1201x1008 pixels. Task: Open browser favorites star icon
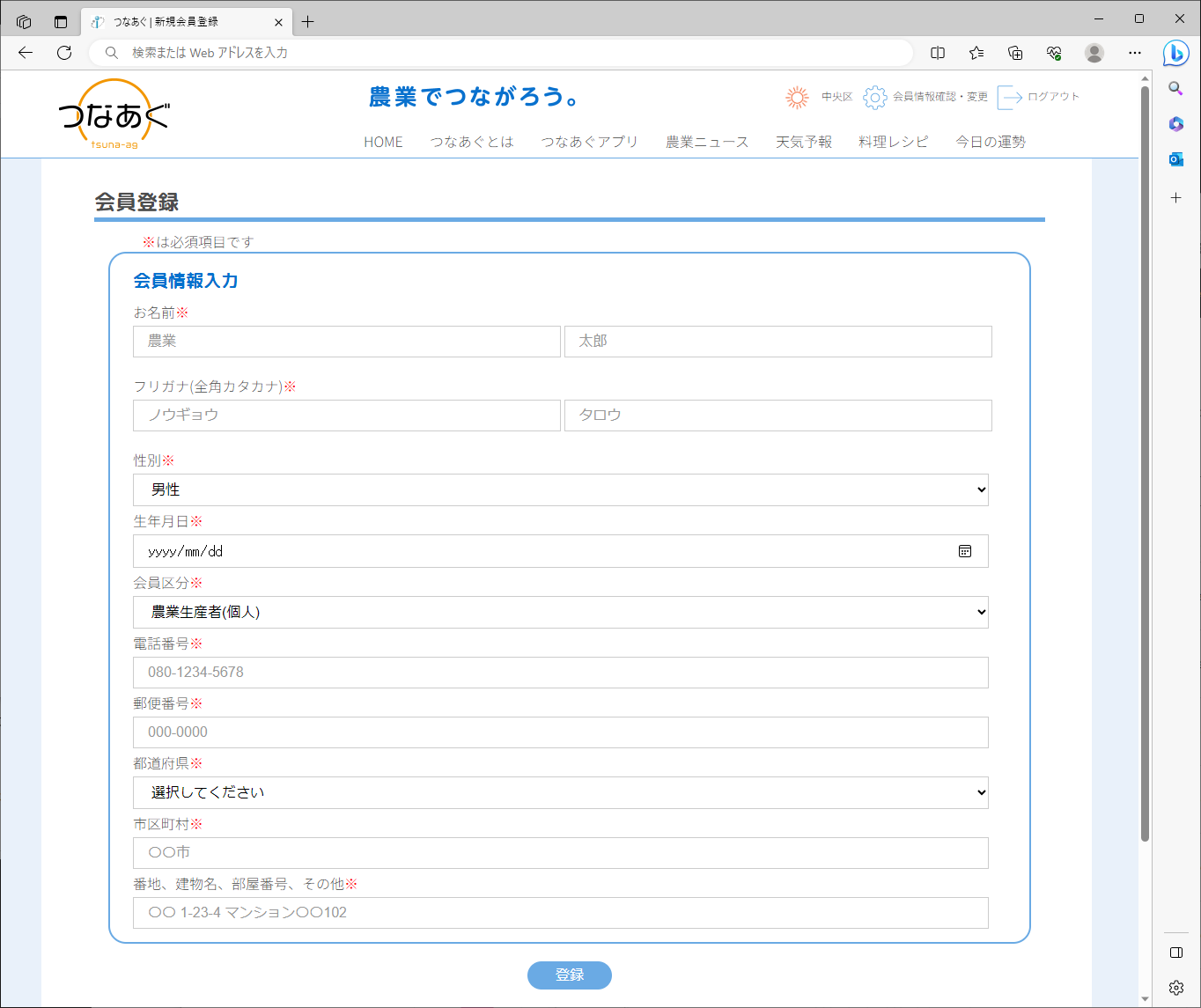coord(976,53)
